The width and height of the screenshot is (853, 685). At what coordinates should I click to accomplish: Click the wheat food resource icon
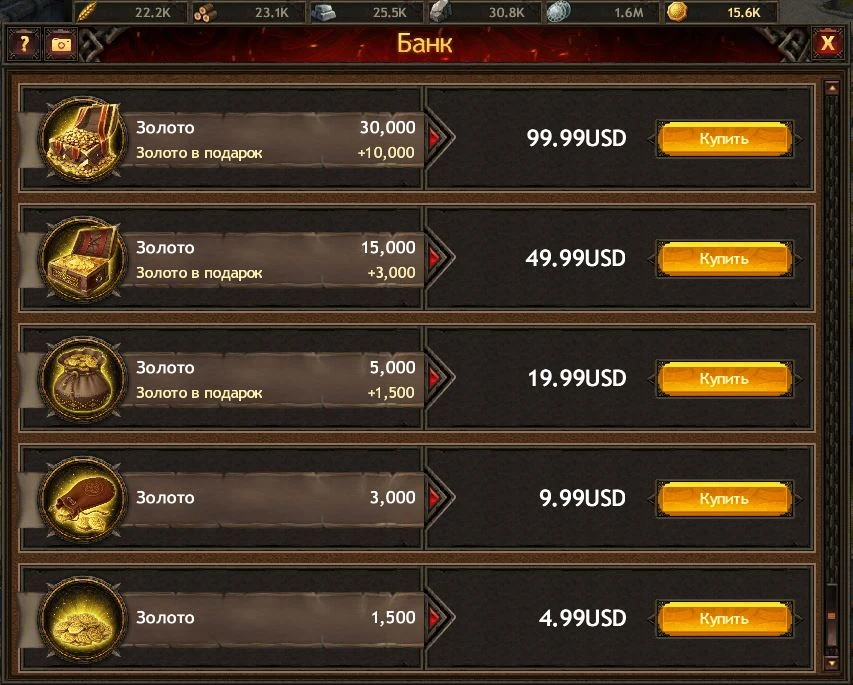tap(87, 11)
